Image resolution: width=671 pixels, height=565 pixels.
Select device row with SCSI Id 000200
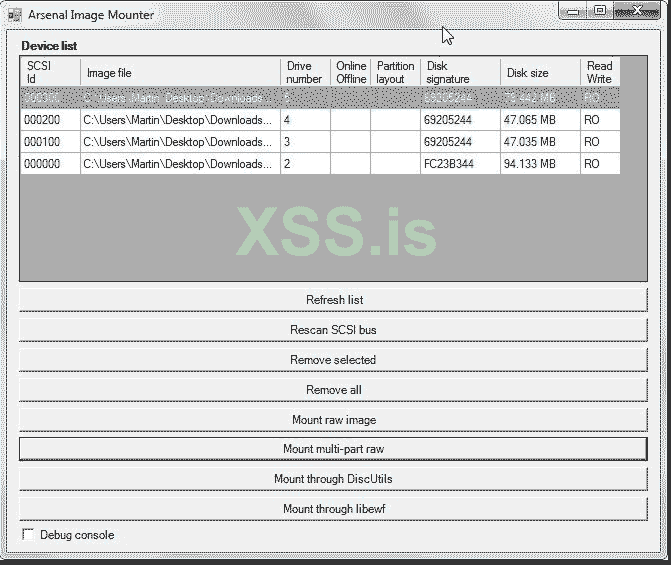coord(320,120)
